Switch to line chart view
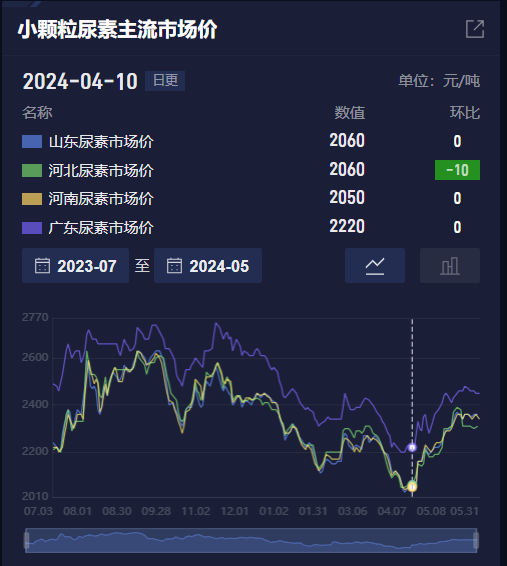Image resolution: width=507 pixels, height=566 pixels. click(375, 266)
